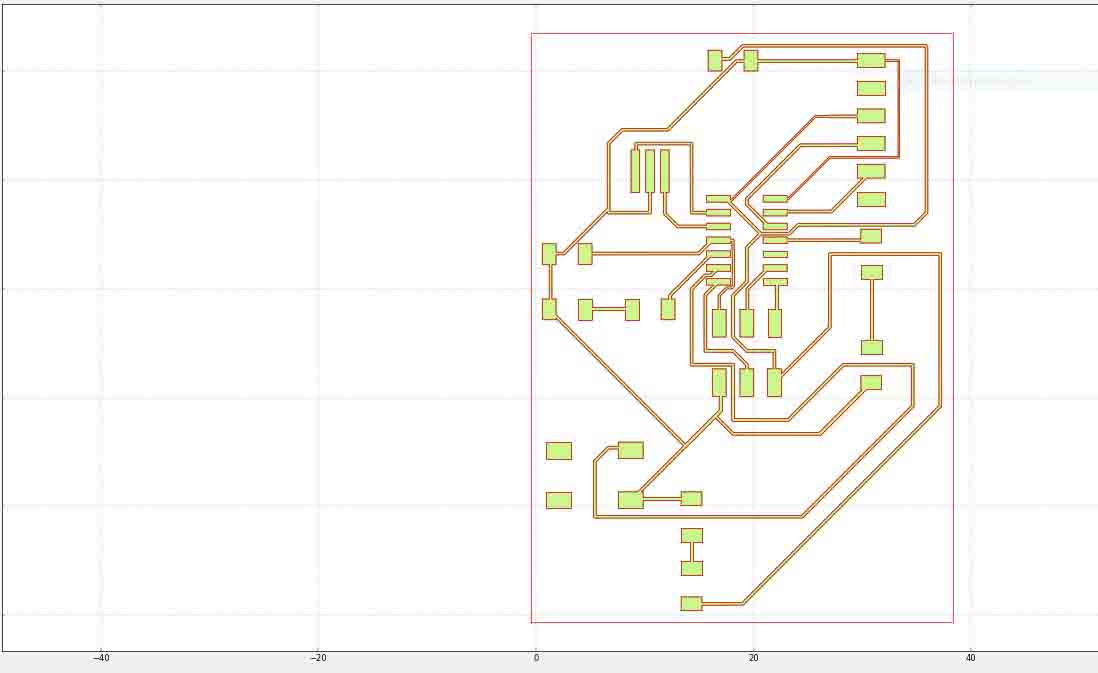Select the bottom-most pad on the PCB
The image size is (1098, 673).
(691, 604)
